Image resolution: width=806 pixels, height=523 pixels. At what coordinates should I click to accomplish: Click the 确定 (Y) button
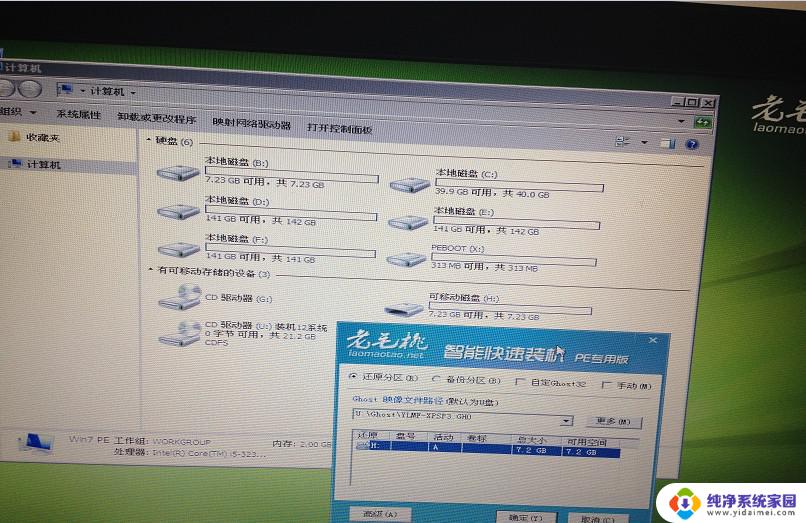(526, 517)
